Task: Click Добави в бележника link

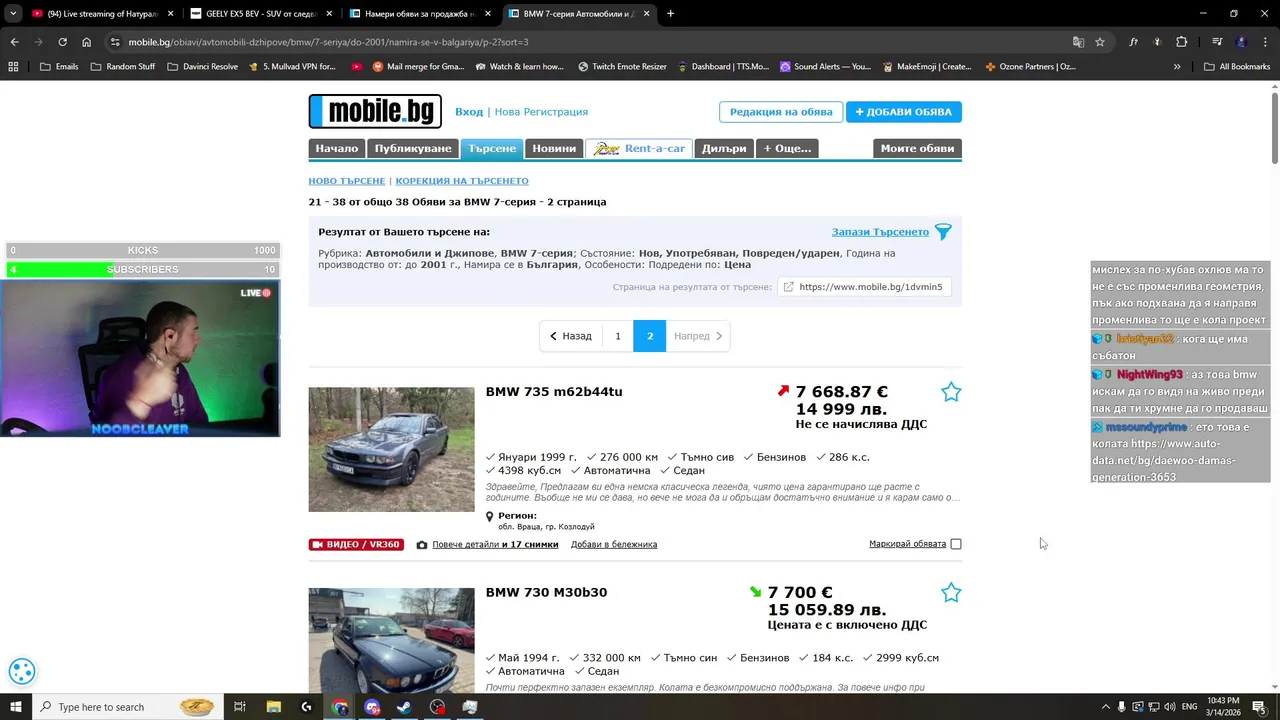Action: point(614,545)
